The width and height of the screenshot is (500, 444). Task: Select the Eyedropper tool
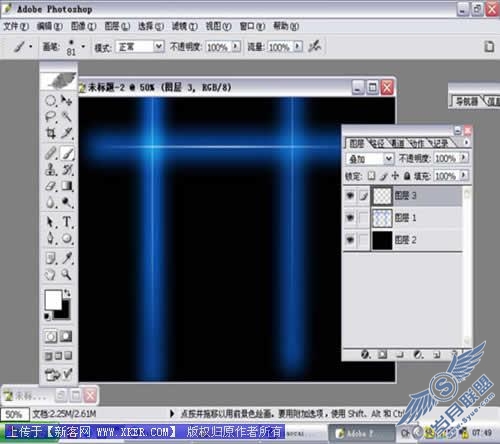point(67,258)
